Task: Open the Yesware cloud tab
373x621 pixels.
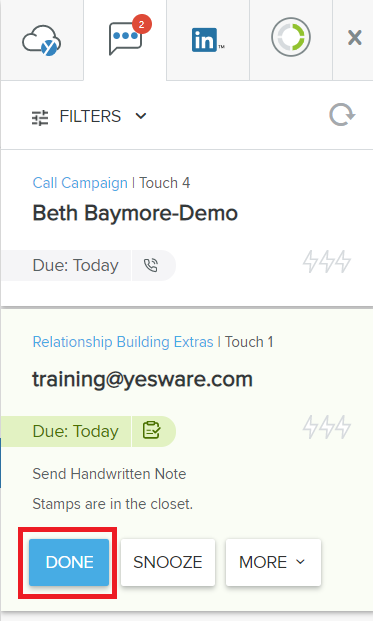Action: 42,40
